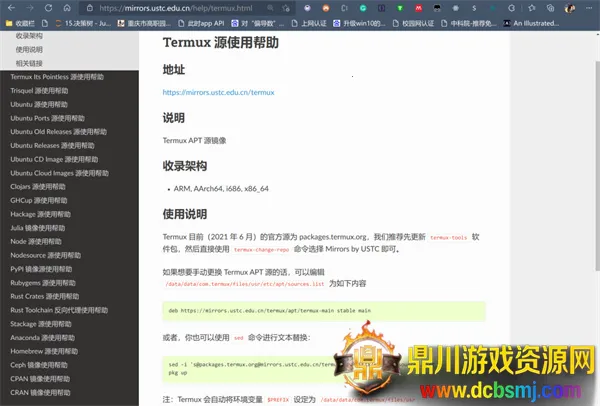Reload the current page
Screen dimensions: 600x406
[x=48, y=8]
